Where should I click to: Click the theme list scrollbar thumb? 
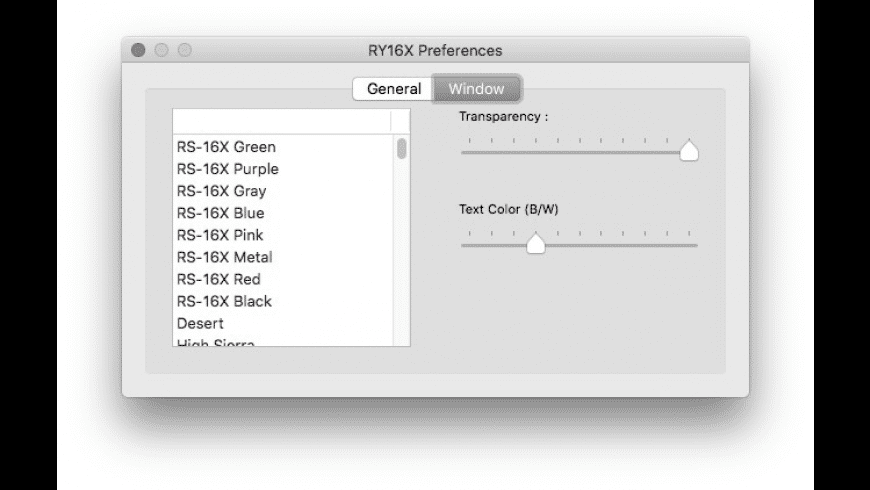pyautogui.click(x=402, y=149)
